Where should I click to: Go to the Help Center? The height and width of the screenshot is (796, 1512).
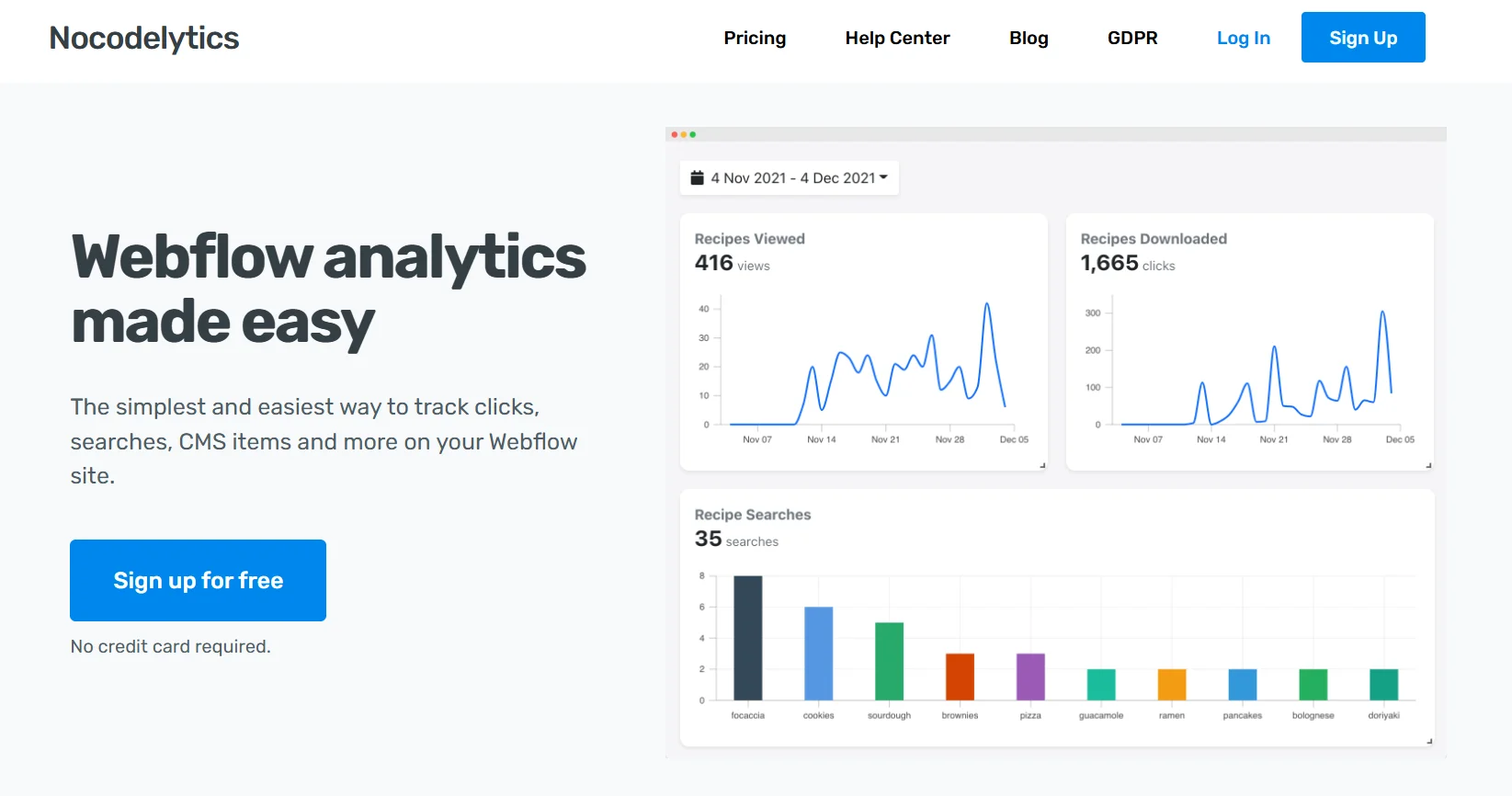897,38
